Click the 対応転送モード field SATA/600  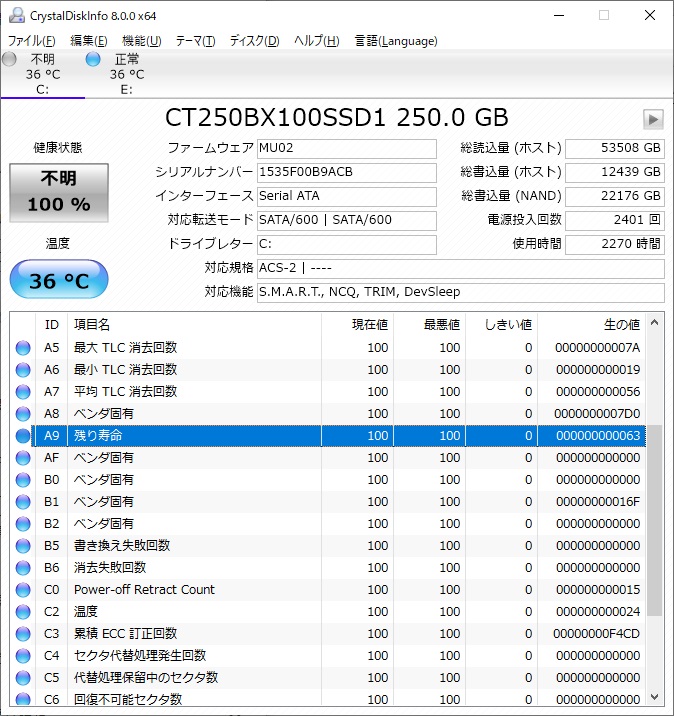[x=347, y=221]
